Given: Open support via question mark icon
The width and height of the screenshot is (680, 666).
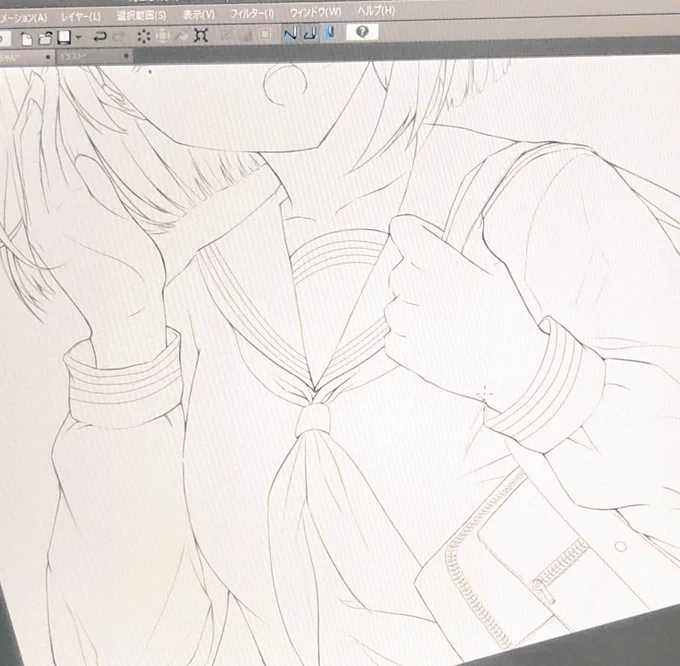Looking at the screenshot, I should click(362, 32).
